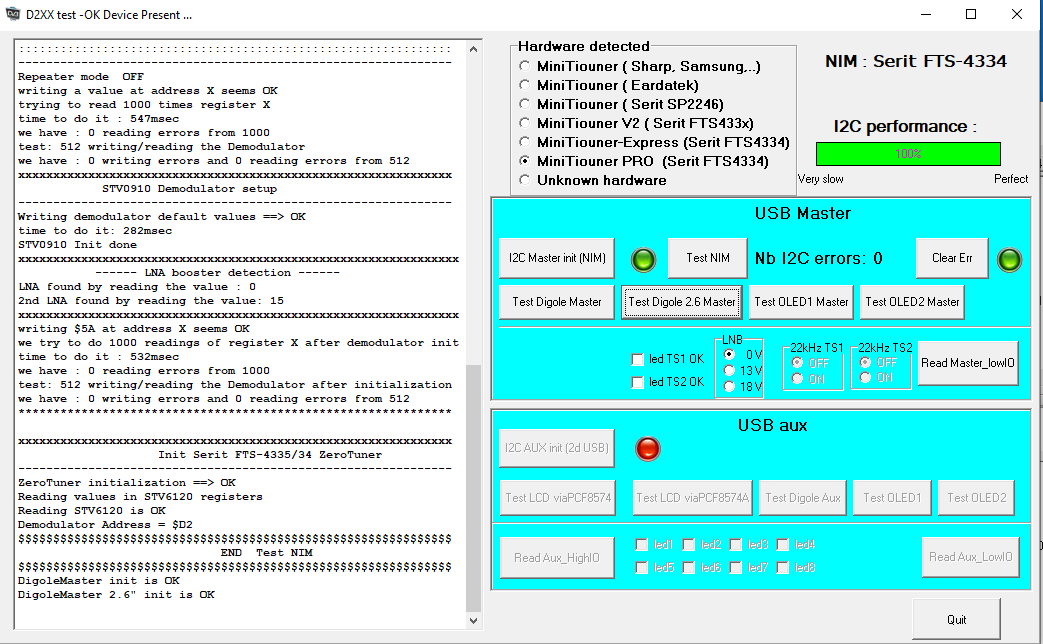Screen dimensions: 1043x644
Task: Click the Read Aux_HighIO button
Action: point(557,558)
